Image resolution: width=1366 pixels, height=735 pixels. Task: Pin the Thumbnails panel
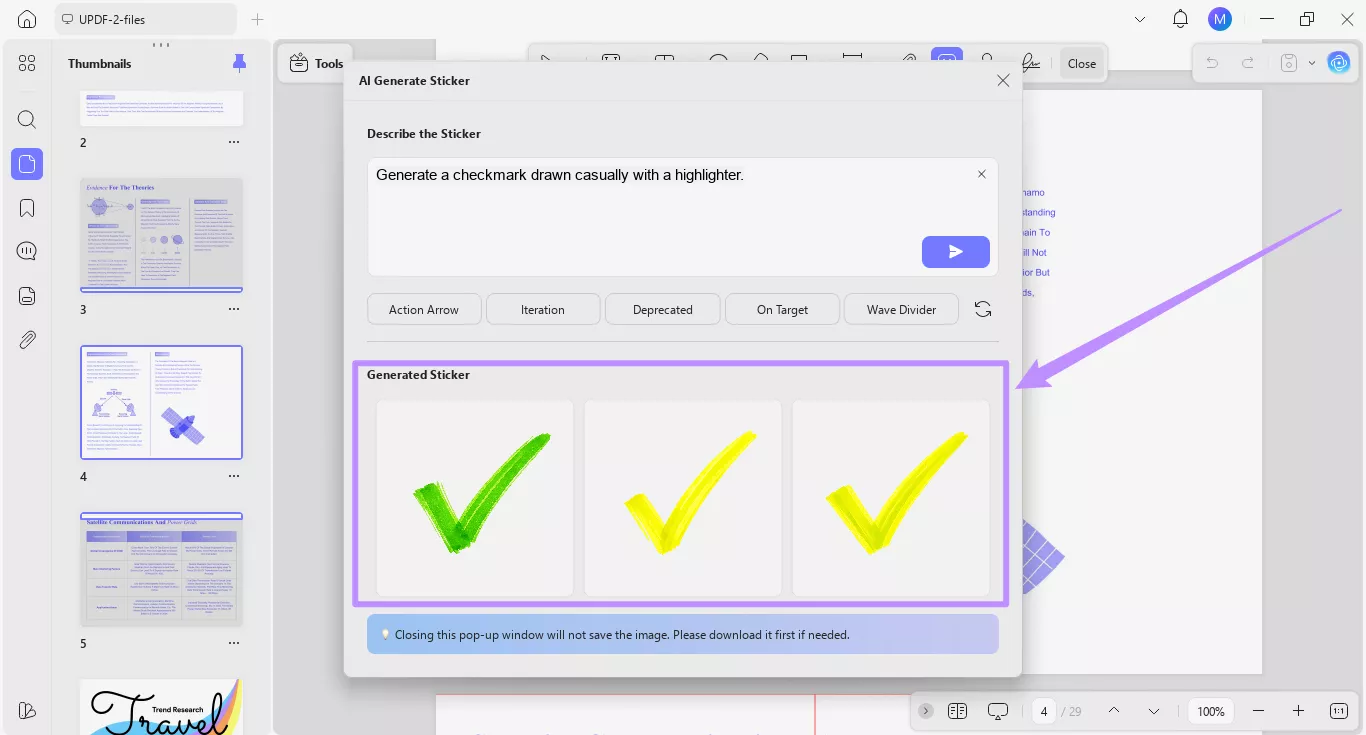(239, 63)
